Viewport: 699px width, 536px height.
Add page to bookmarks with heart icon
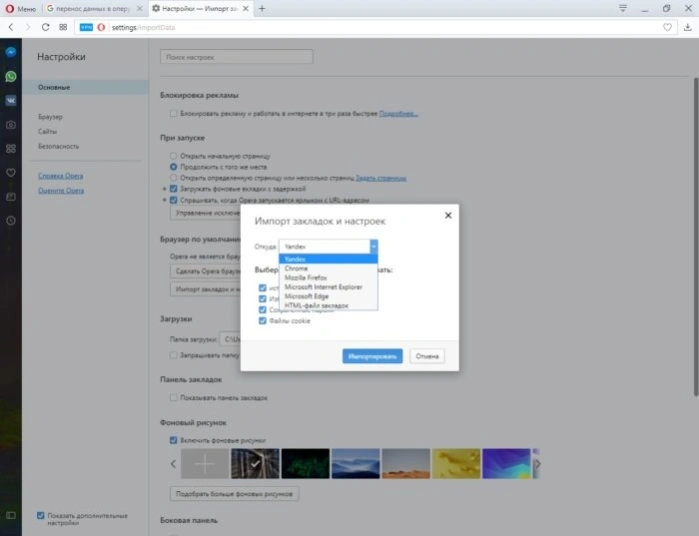click(667, 27)
